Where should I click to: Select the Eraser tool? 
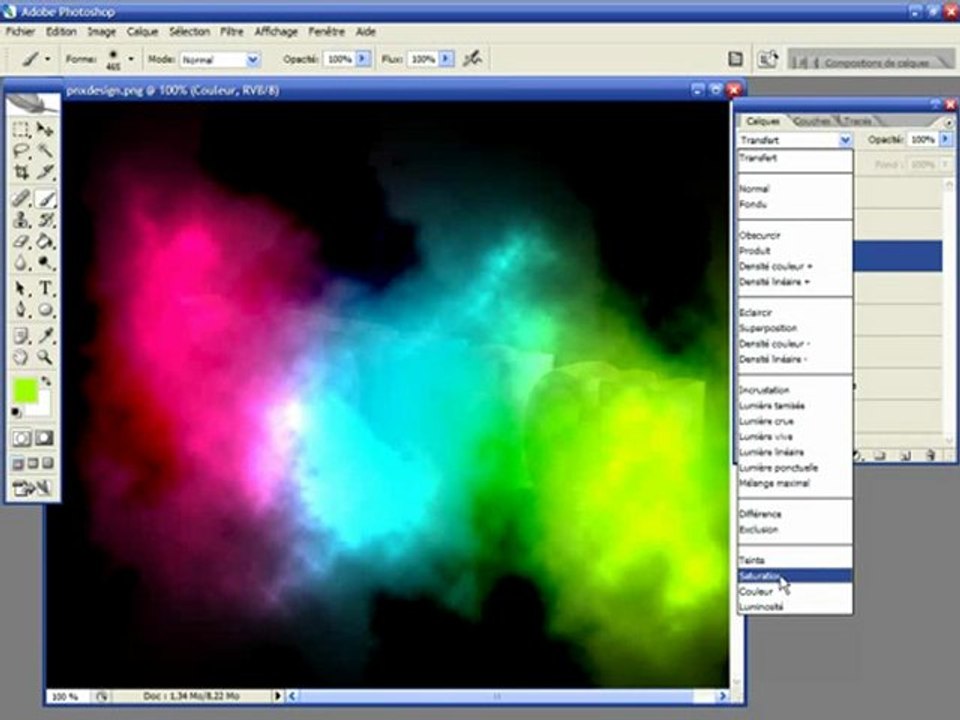[x=21, y=241]
